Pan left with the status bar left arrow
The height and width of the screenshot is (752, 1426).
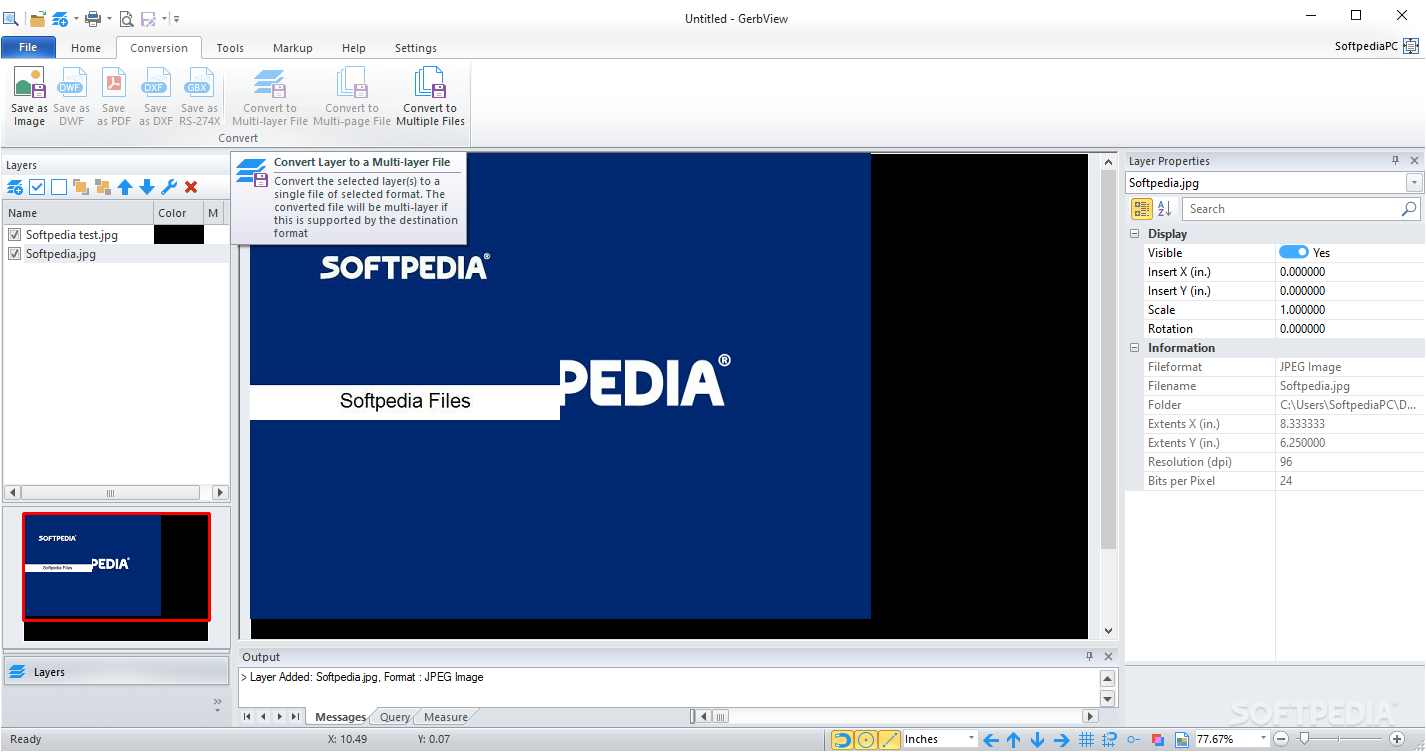pyautogui.click(x=991, y=740)
